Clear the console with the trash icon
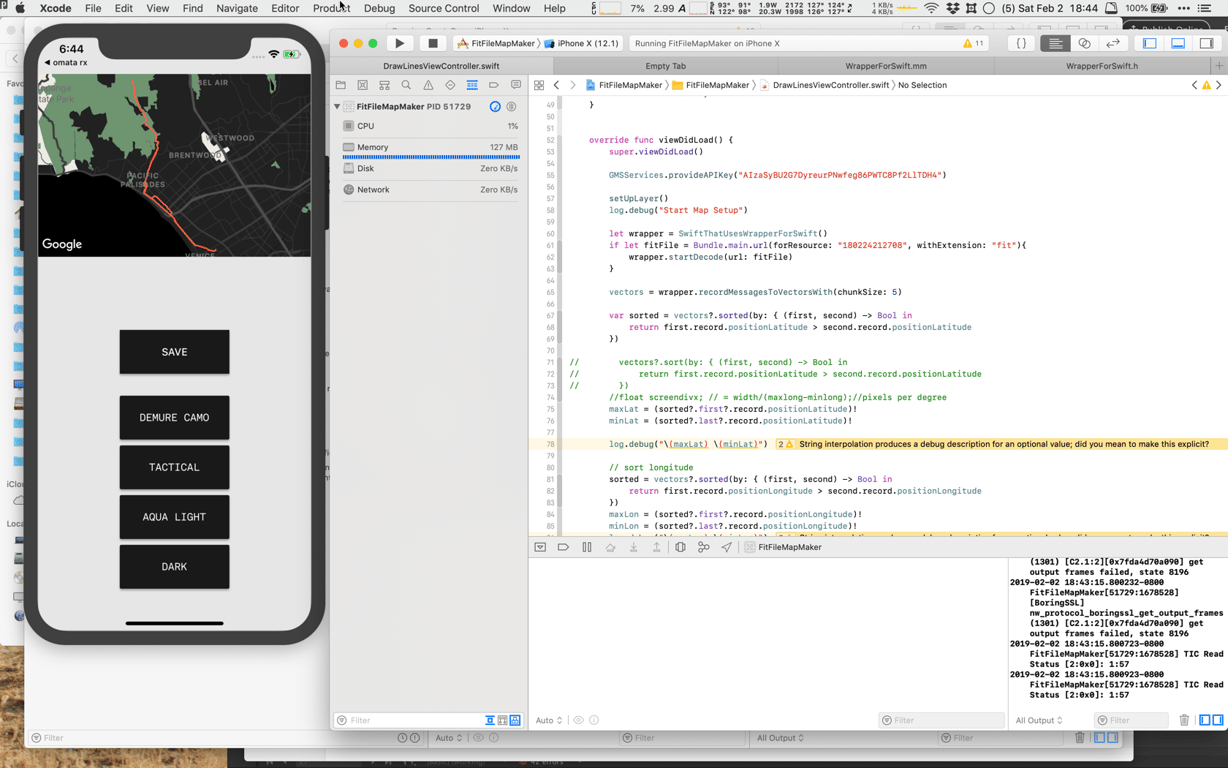This screenshot has height=768, width=1228. (1184, 721)
